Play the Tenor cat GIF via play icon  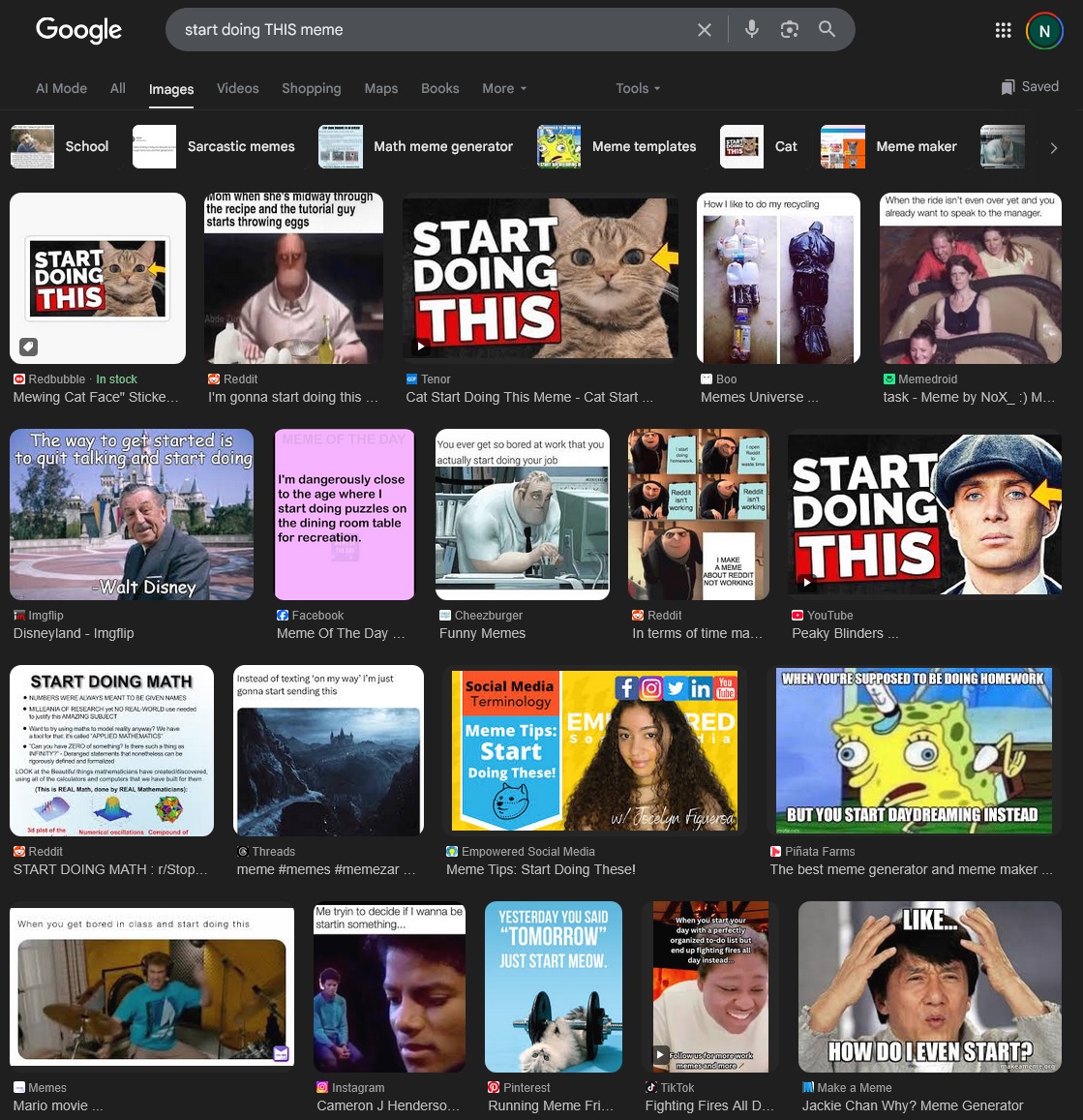[420, 348]
